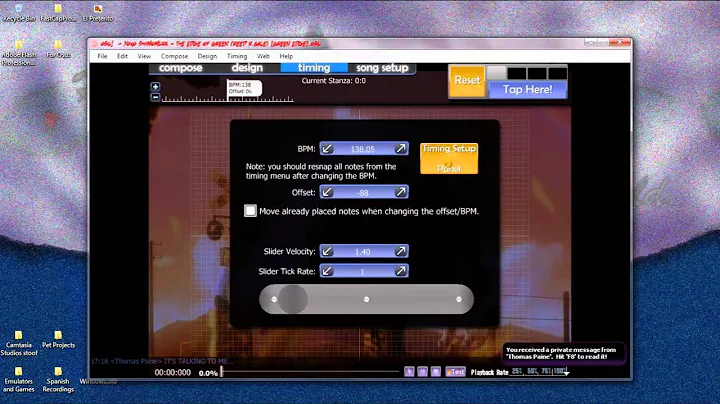Set Playback Rate to 75%
This screenshot has width=720, height=404.
(x=546, y=371)
